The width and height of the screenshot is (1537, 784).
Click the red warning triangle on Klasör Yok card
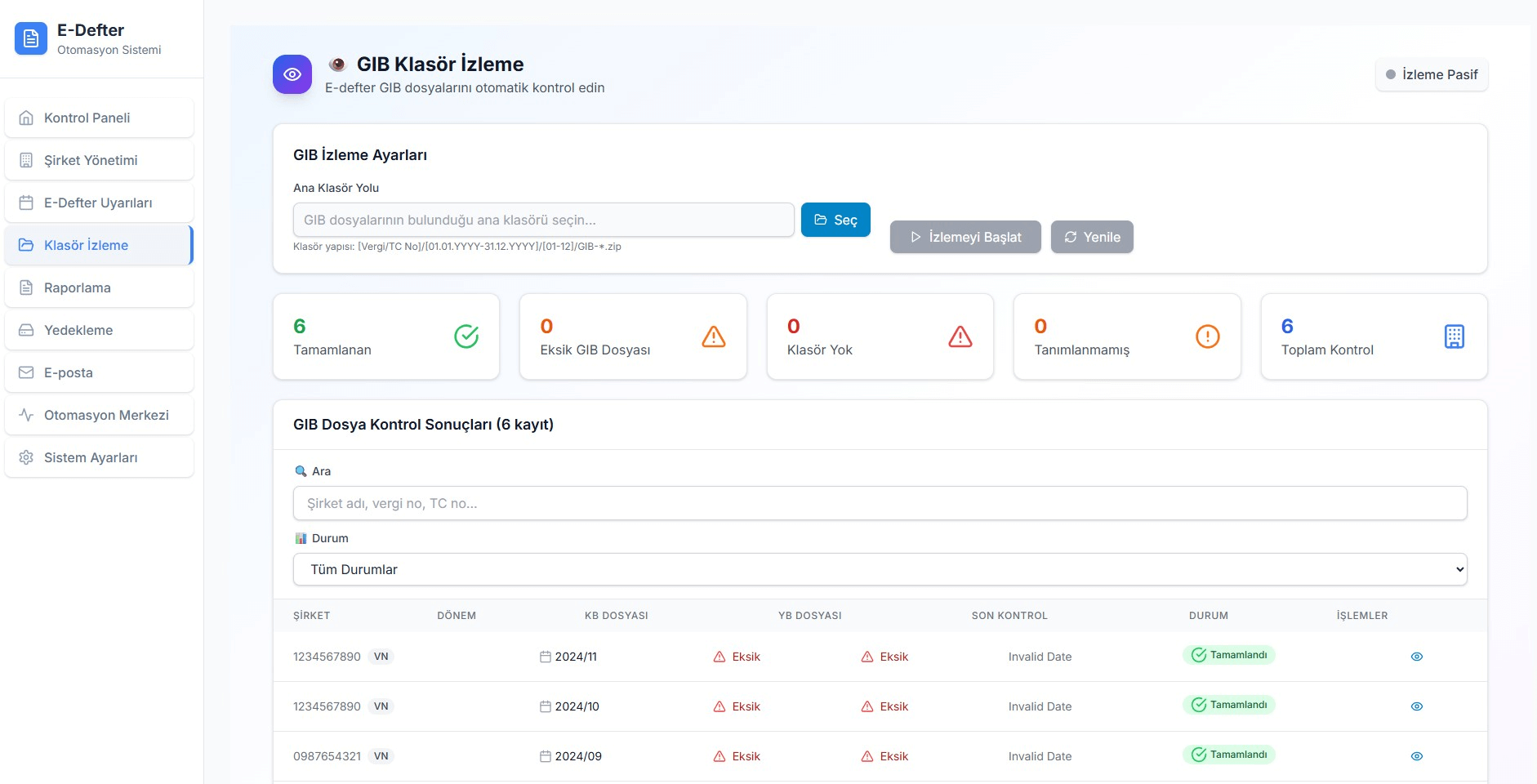(960, 336)
